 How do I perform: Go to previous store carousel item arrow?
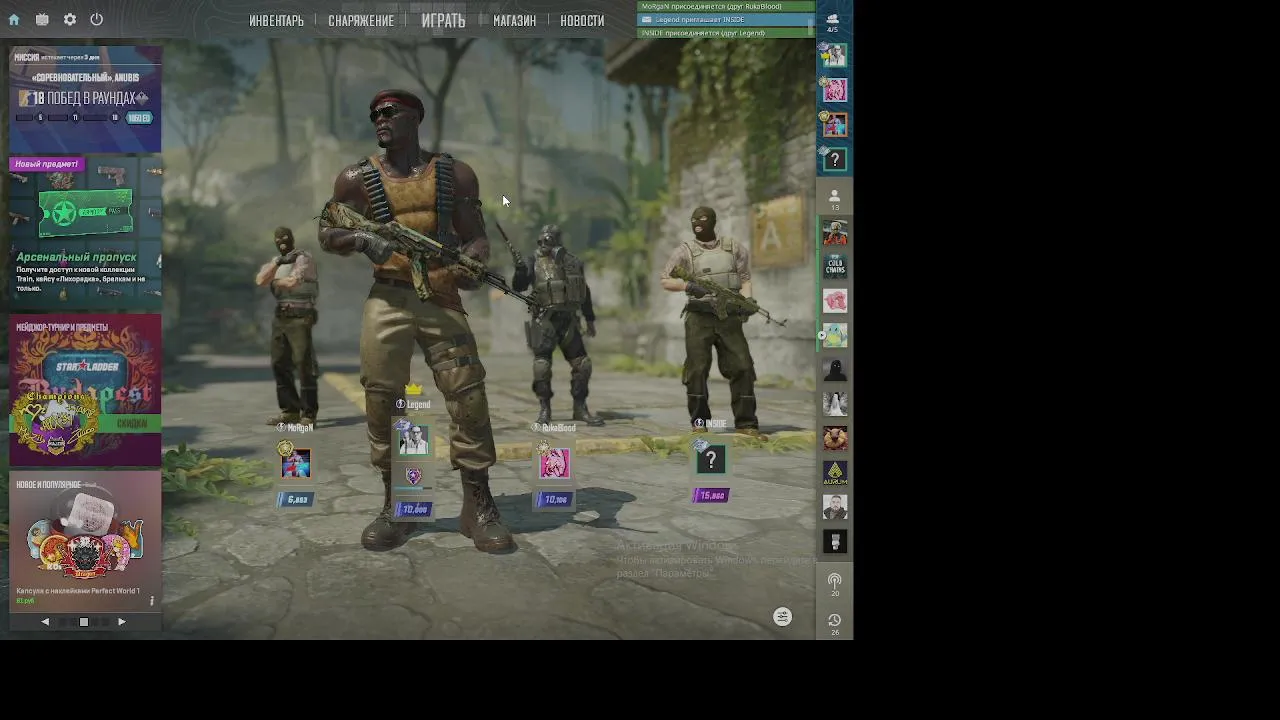click(45, 622)
